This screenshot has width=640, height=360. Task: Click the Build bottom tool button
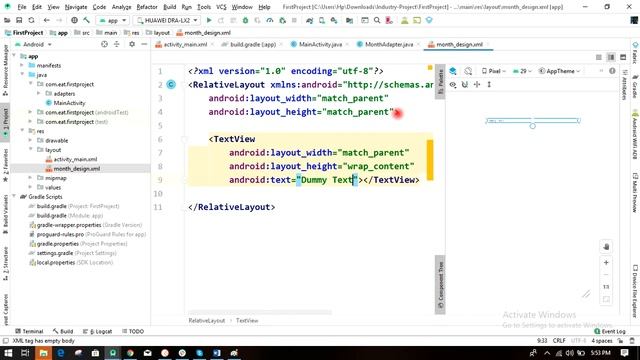(x=63, y=331)
